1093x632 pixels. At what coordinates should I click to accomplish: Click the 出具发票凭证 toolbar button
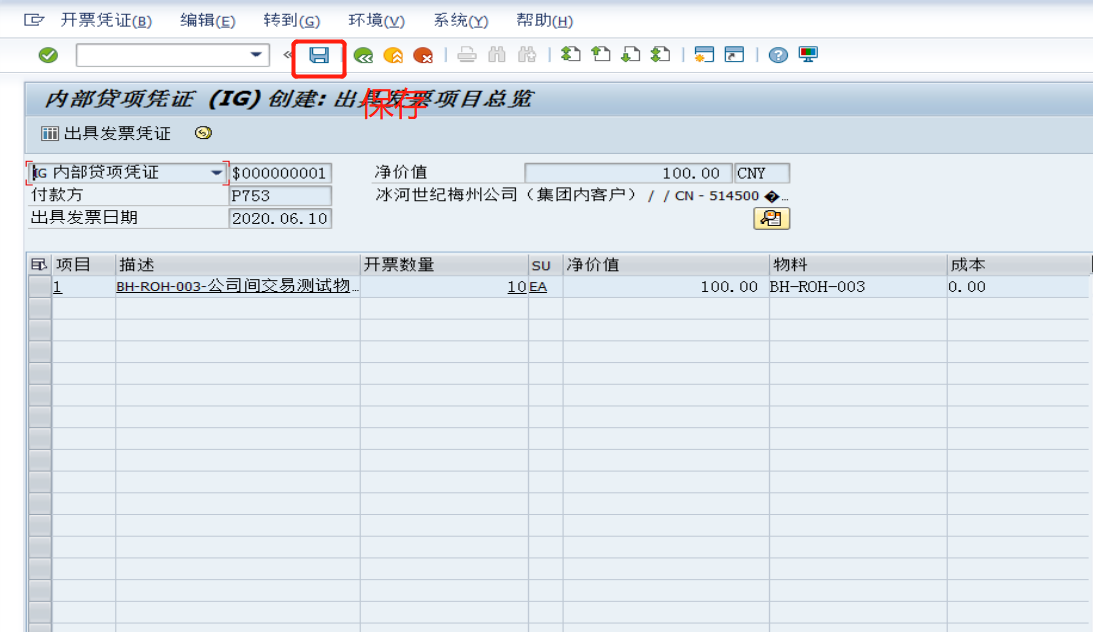pos(106,133)
